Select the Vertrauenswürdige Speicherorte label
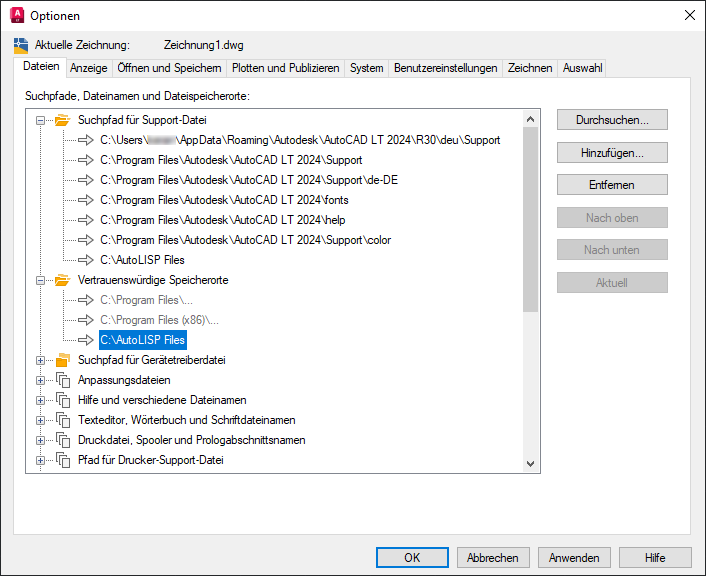The height and width of the screenshot is (576, 706). pos(153,280)
